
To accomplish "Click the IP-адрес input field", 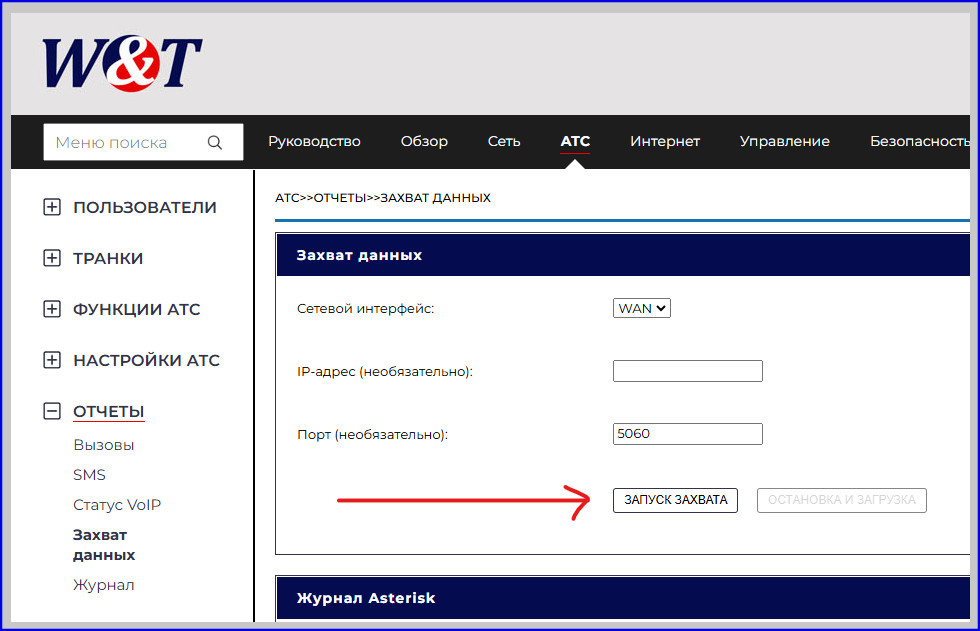I will pyautogui.click(x=688, y=371).
